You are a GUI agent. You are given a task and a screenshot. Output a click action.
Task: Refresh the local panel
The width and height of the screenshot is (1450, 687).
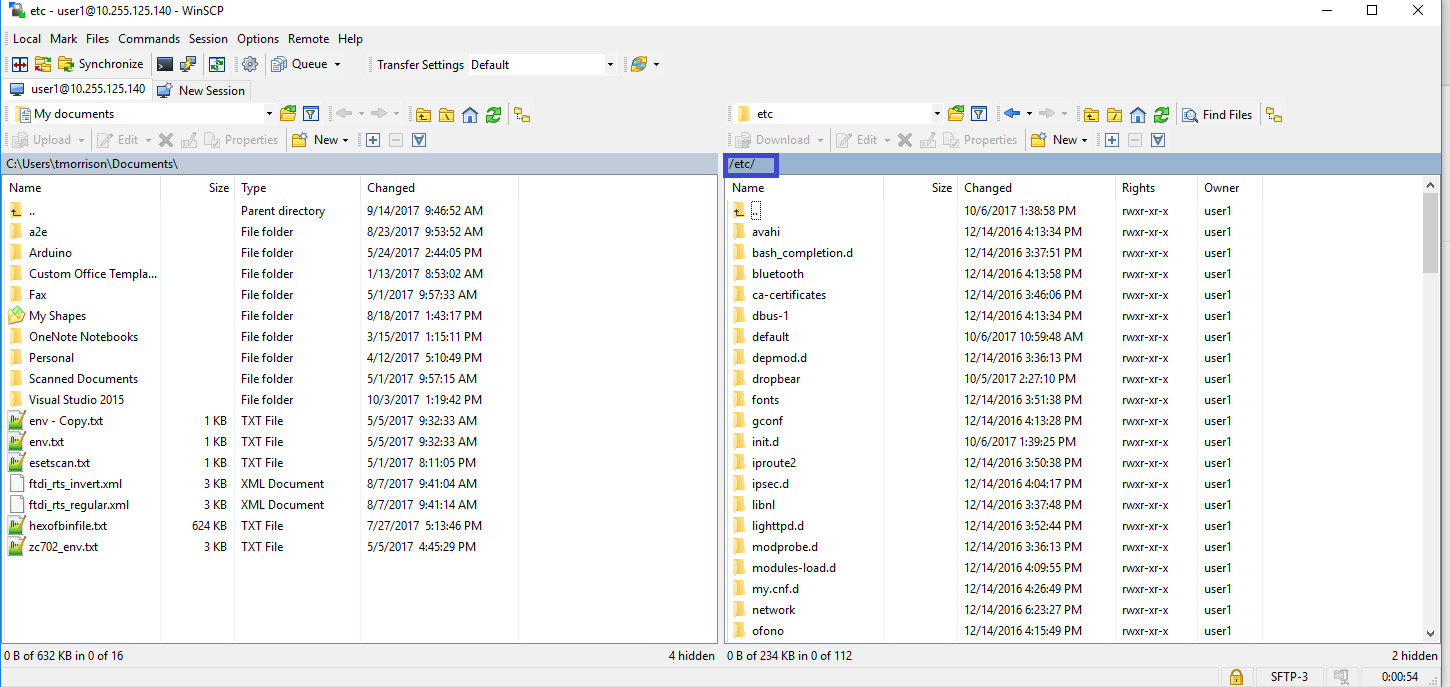493,114
